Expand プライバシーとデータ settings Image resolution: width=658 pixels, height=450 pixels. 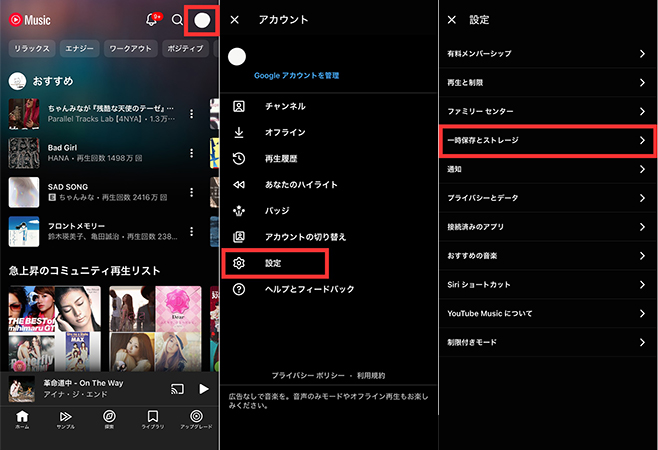pos(548,198)
